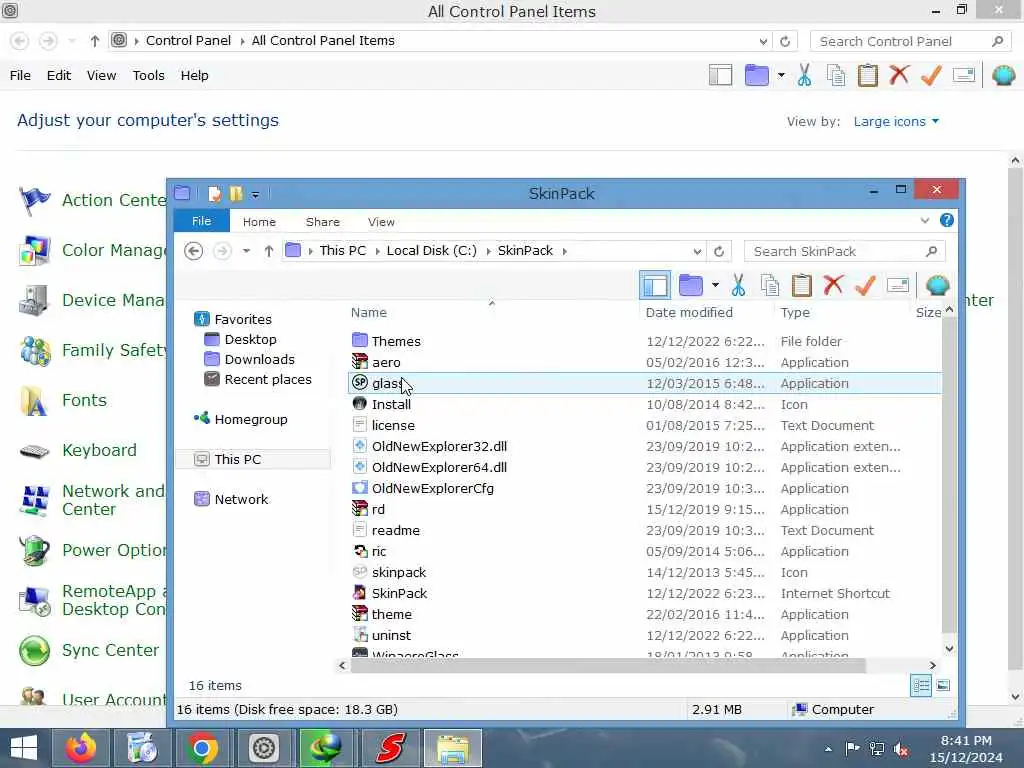Click the Rename icon in SkinPack toolbar

(x=898, y=285)
